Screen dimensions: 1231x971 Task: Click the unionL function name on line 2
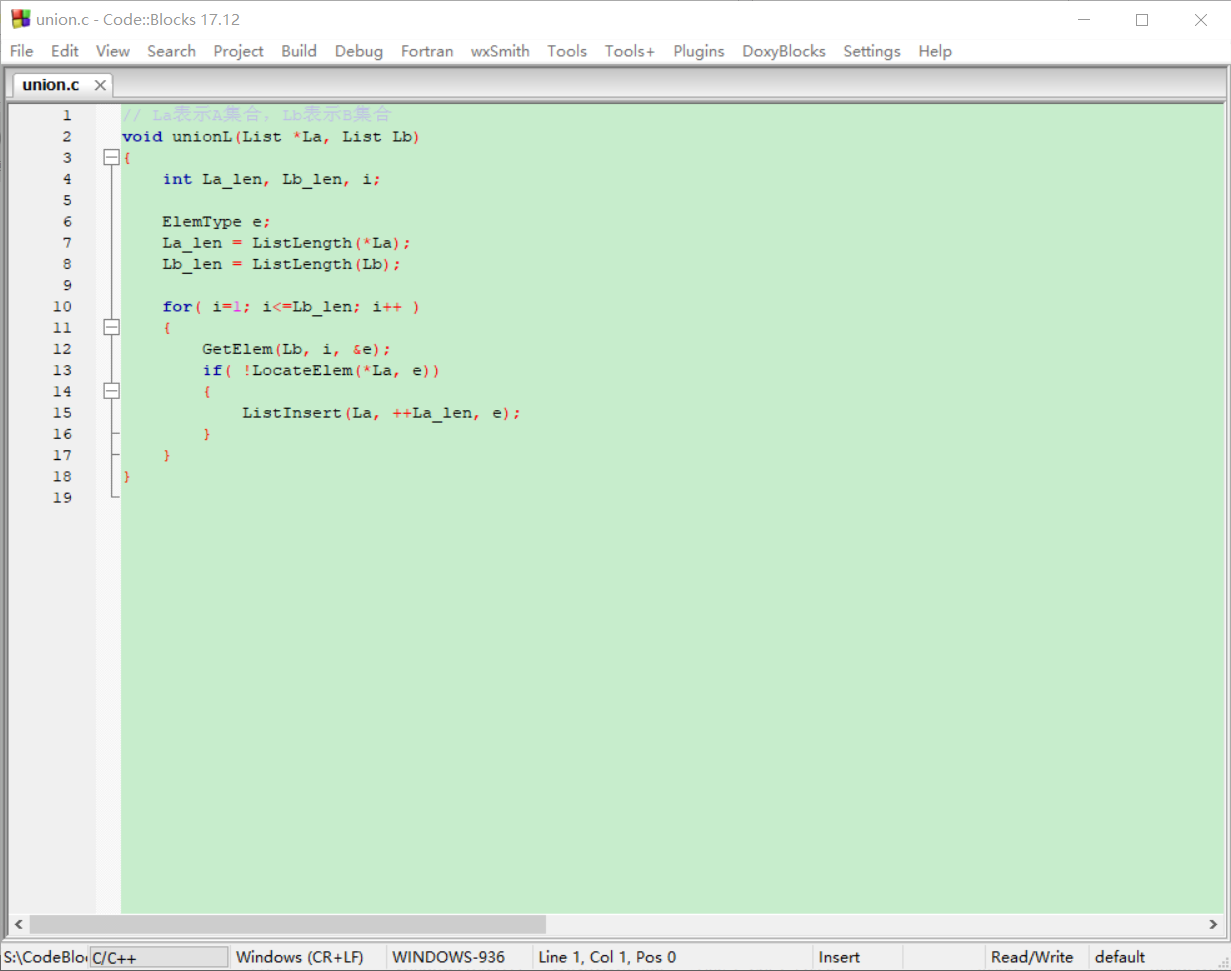[202, 137]
